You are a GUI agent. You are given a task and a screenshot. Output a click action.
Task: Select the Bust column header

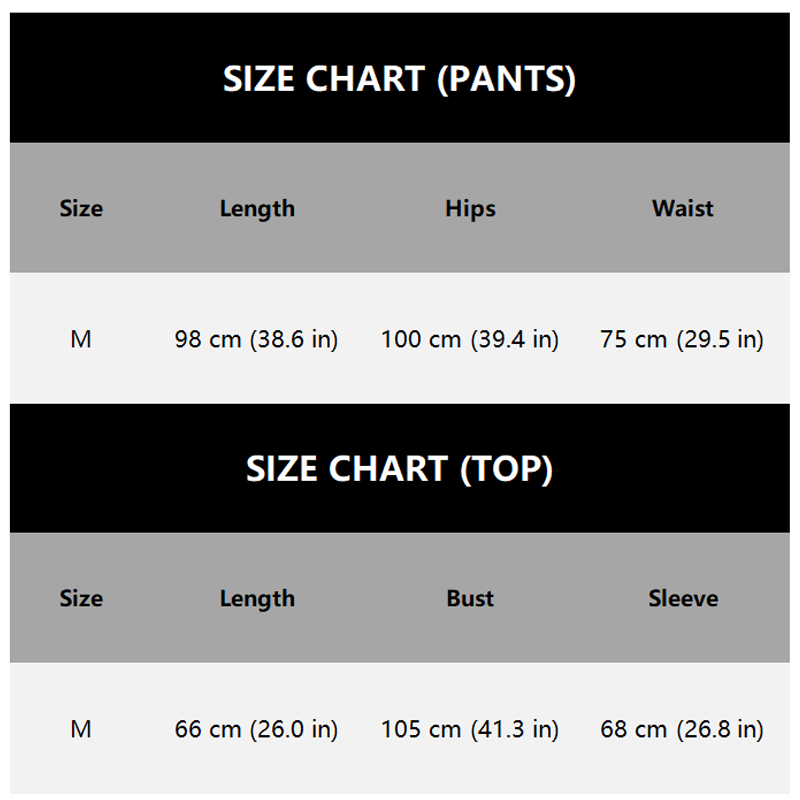470,599
